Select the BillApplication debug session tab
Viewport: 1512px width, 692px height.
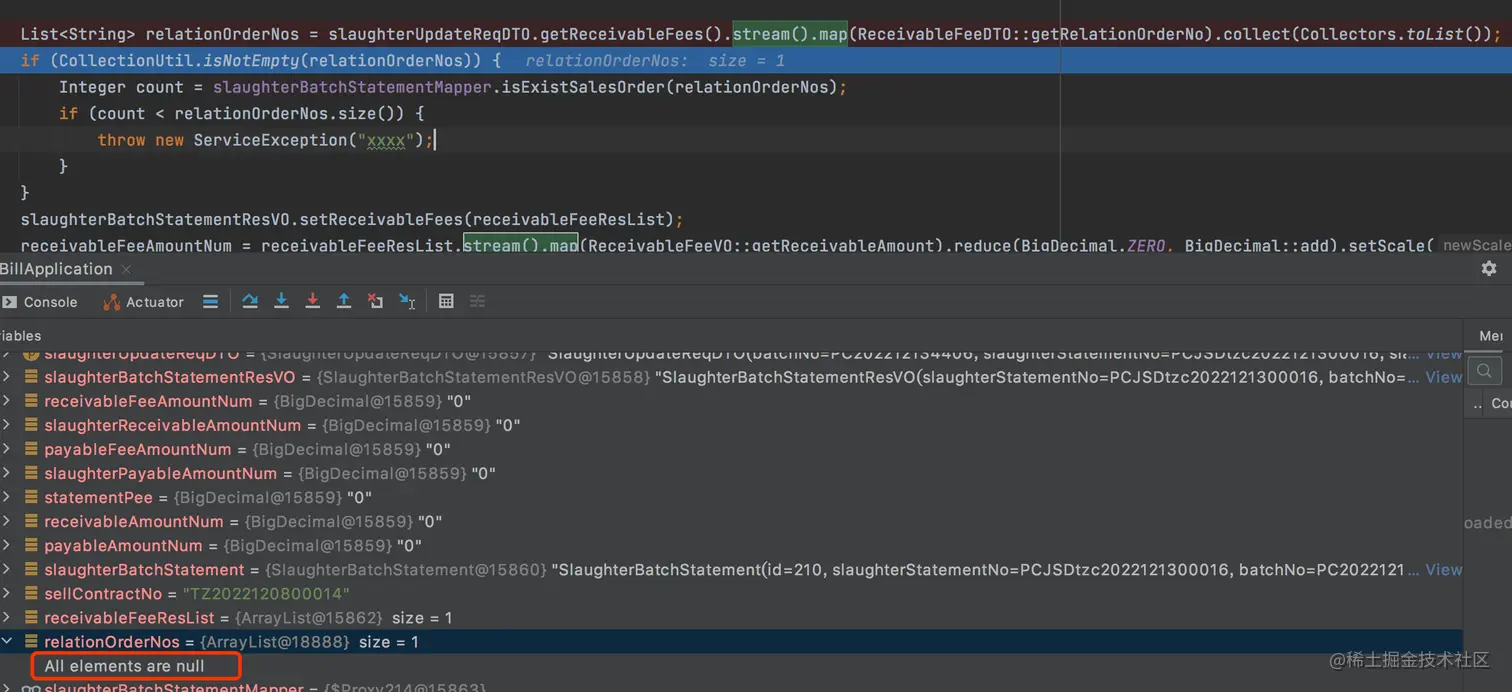[56, 269]
